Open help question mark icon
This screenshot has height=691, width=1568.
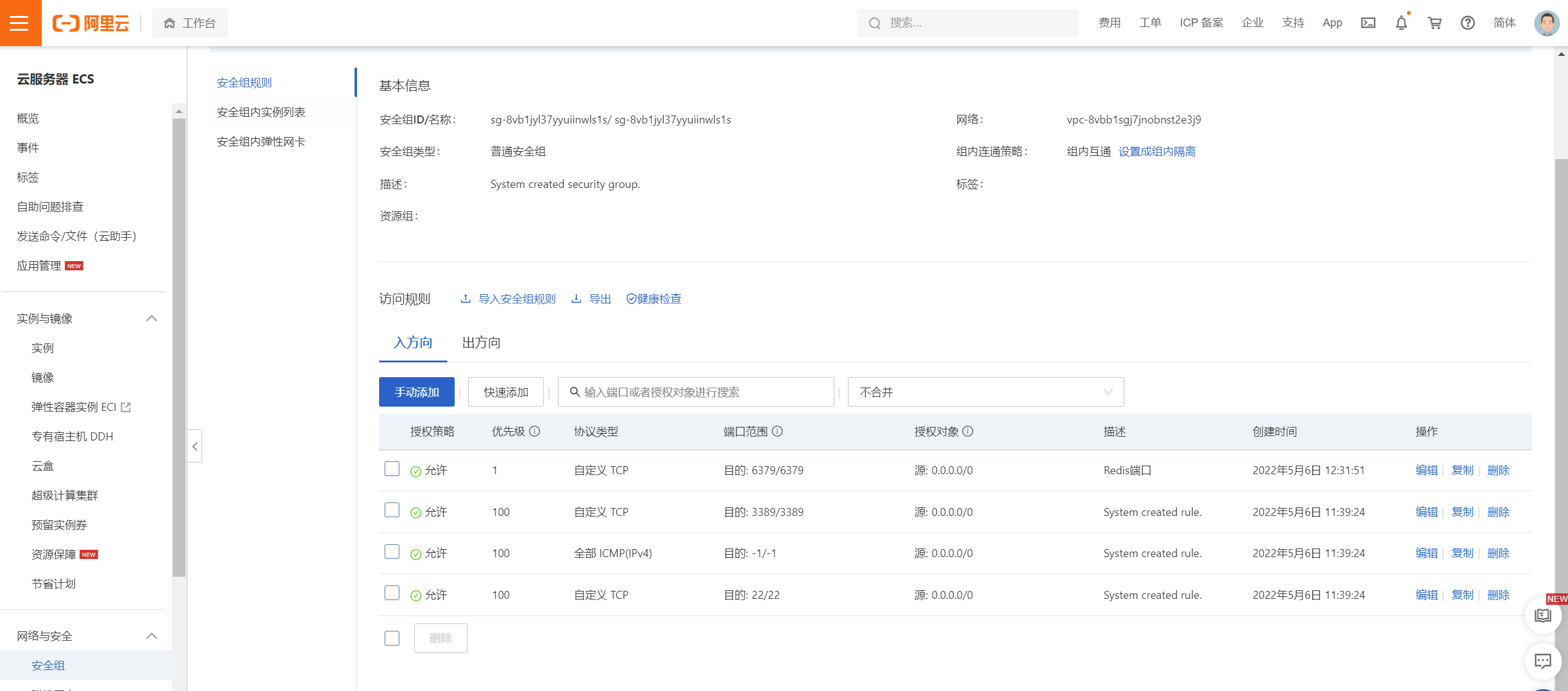tap(1468, 23)
